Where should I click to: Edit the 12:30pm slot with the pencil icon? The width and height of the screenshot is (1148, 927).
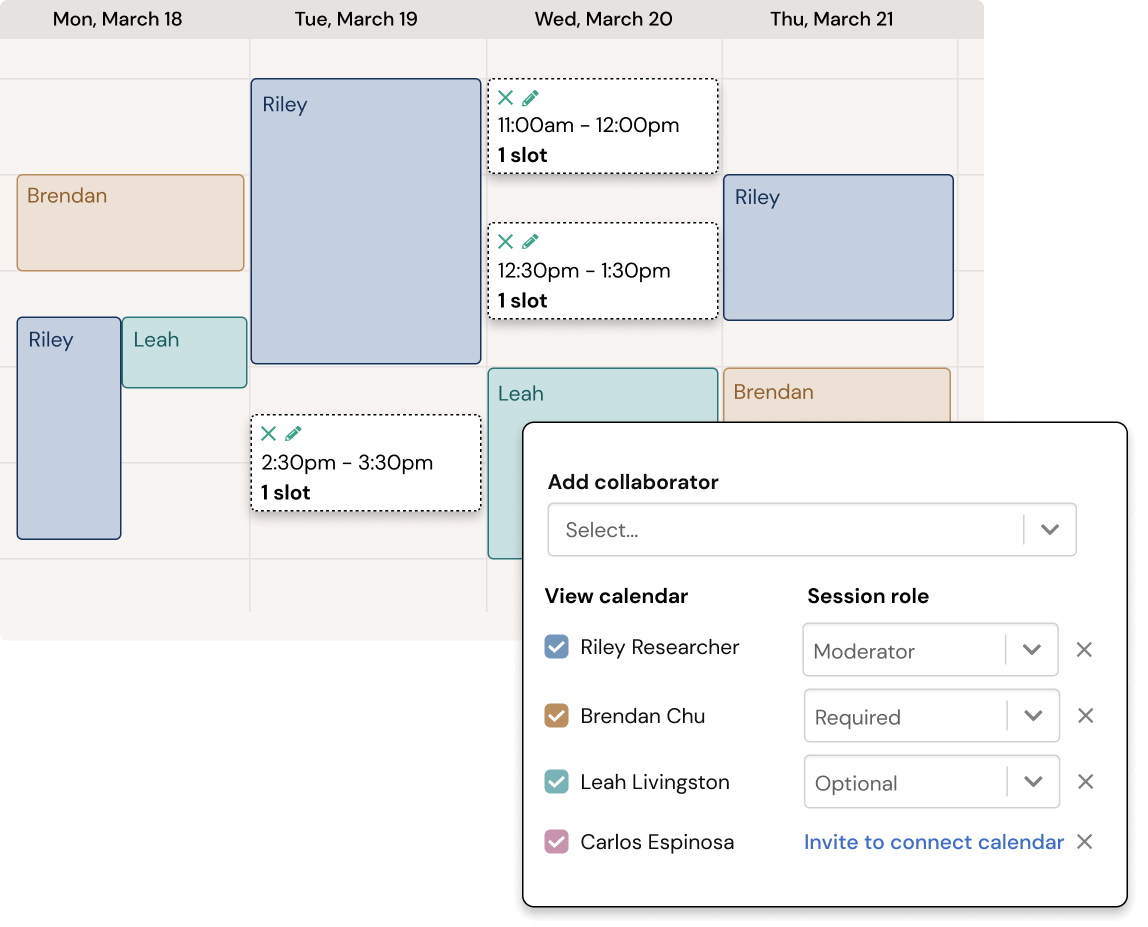tap(530, 241)
